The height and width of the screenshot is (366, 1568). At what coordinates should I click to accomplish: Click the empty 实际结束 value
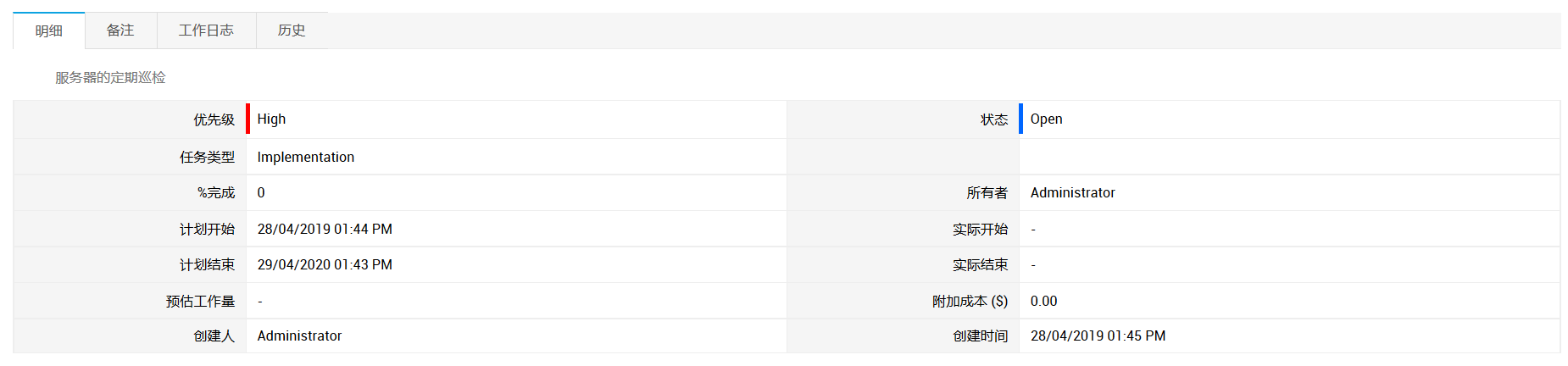1033,265
